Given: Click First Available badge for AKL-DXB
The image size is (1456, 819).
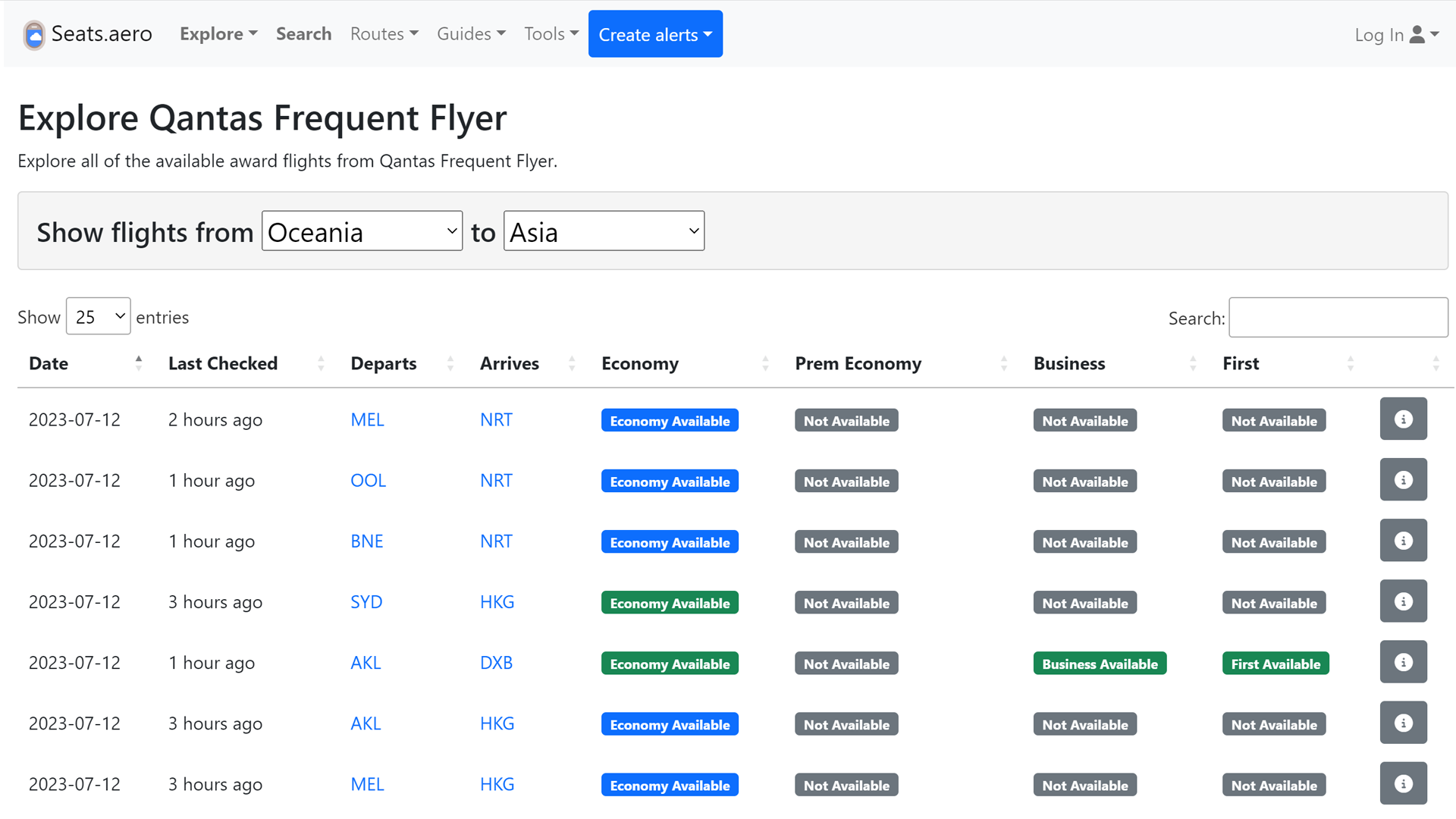Looking at the screenshot, I should 1275,664.
